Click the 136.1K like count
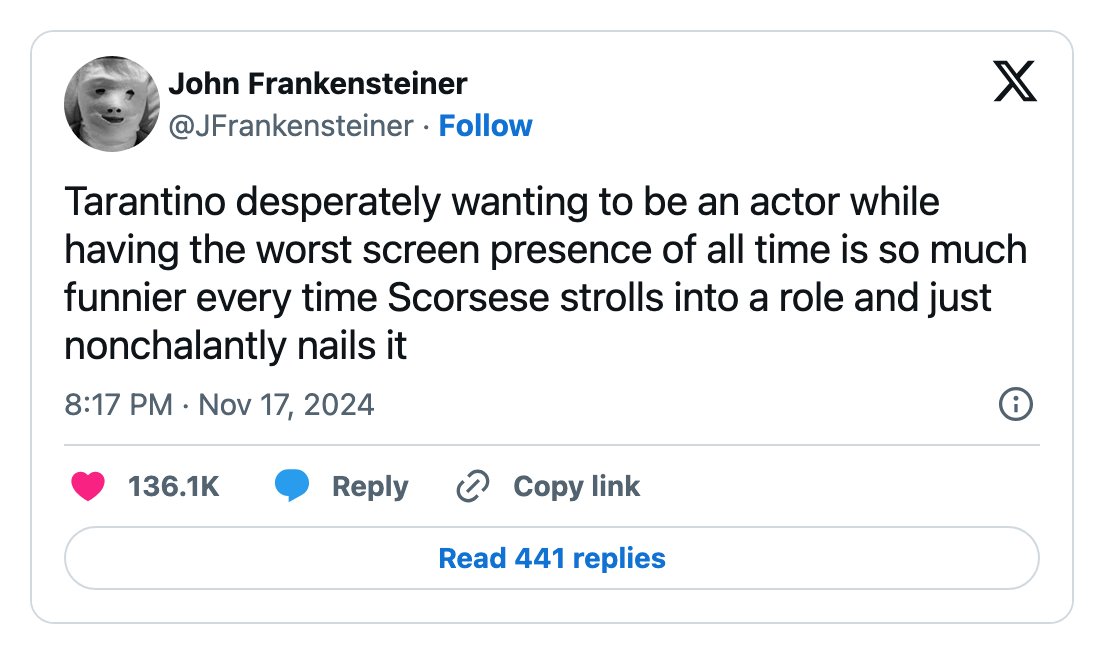Viewport: 1098px width, 653px height. (174, 486)
